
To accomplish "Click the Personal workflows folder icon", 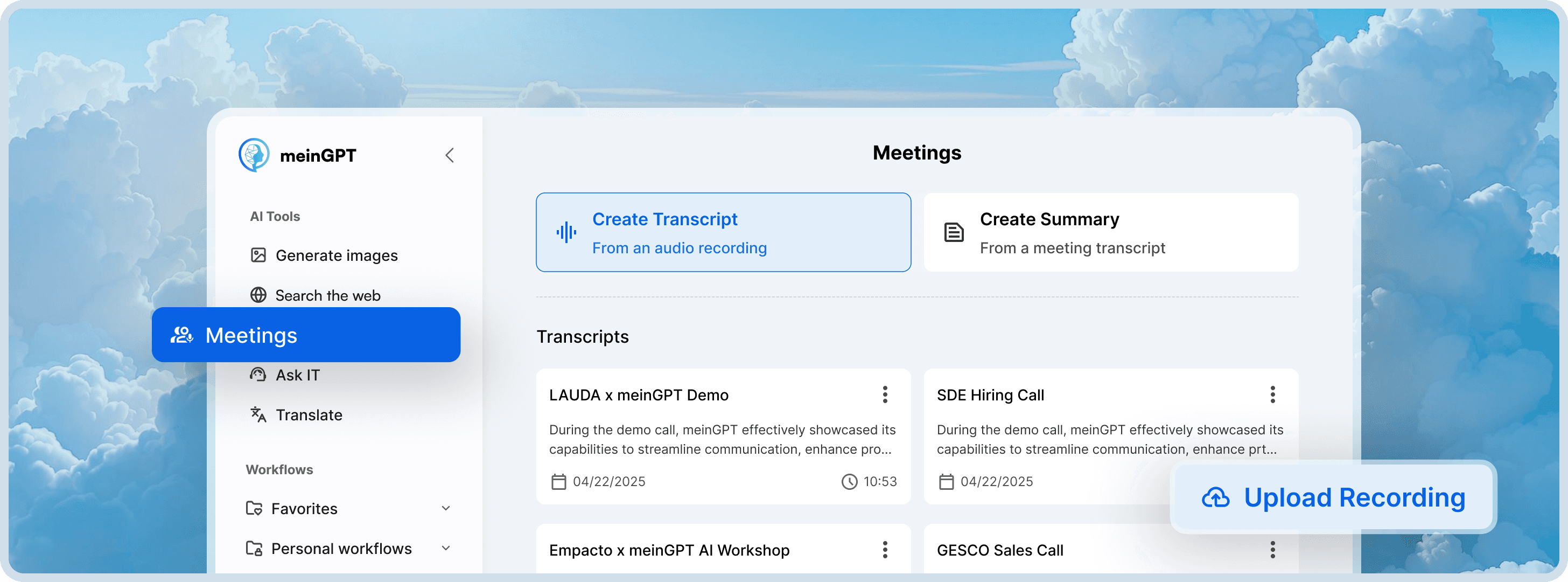I will (x=254, y=548).
